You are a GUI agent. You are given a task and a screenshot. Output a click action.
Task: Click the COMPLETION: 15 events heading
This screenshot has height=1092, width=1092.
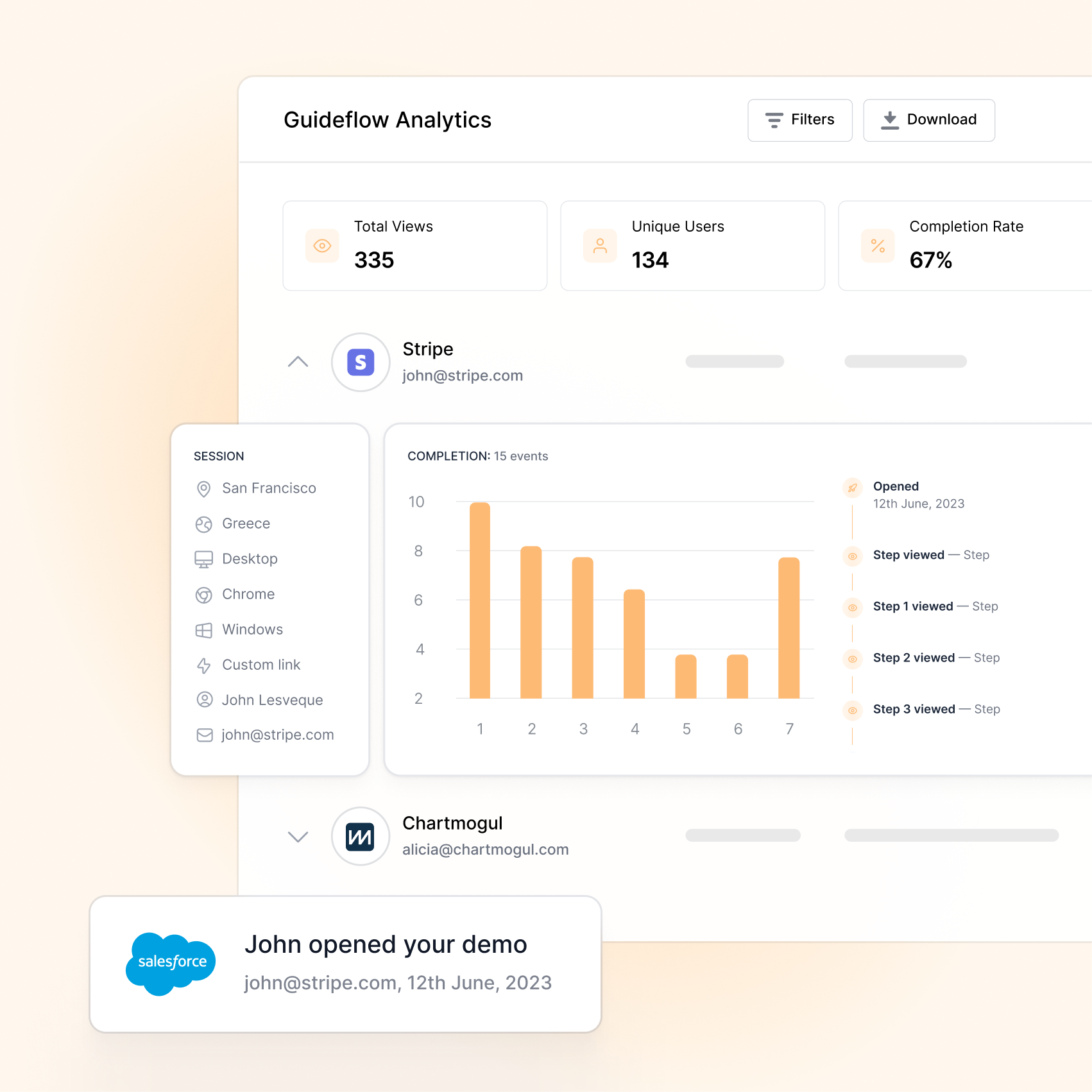click(x=478, y=456)
